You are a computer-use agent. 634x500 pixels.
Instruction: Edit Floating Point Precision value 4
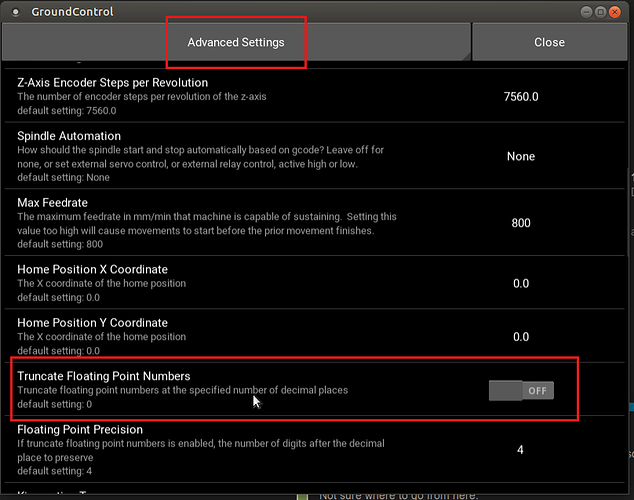coord(520,450)
